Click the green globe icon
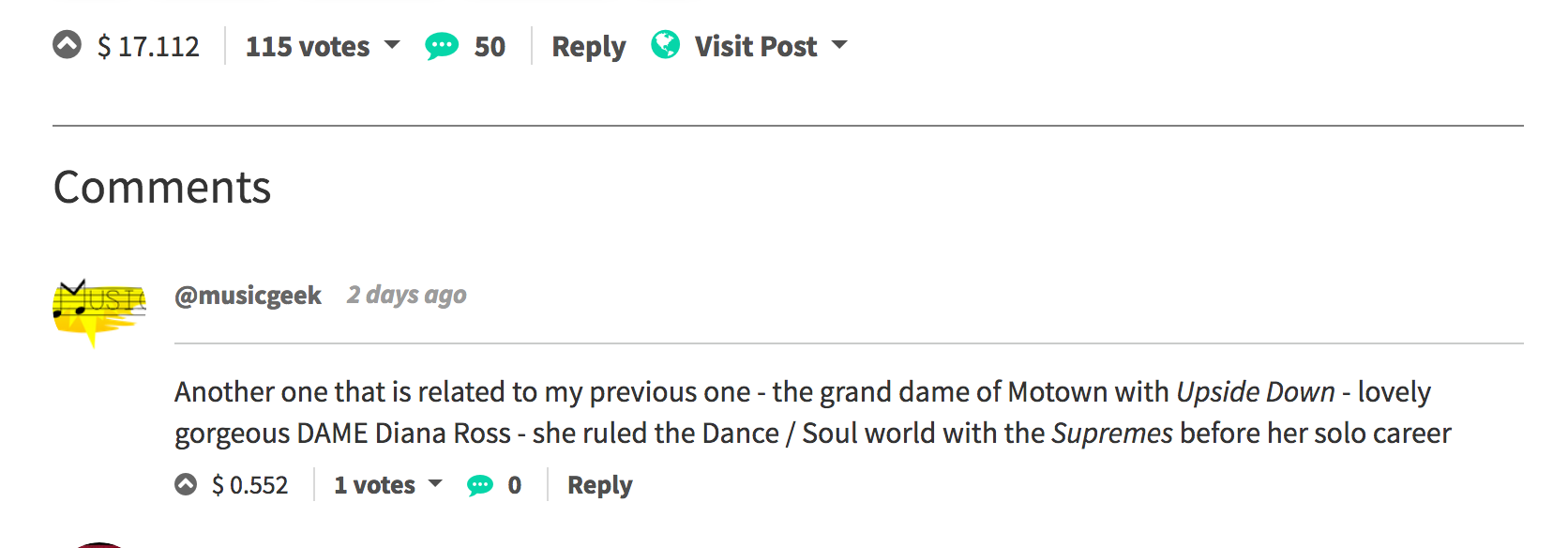 click(665, 45)
